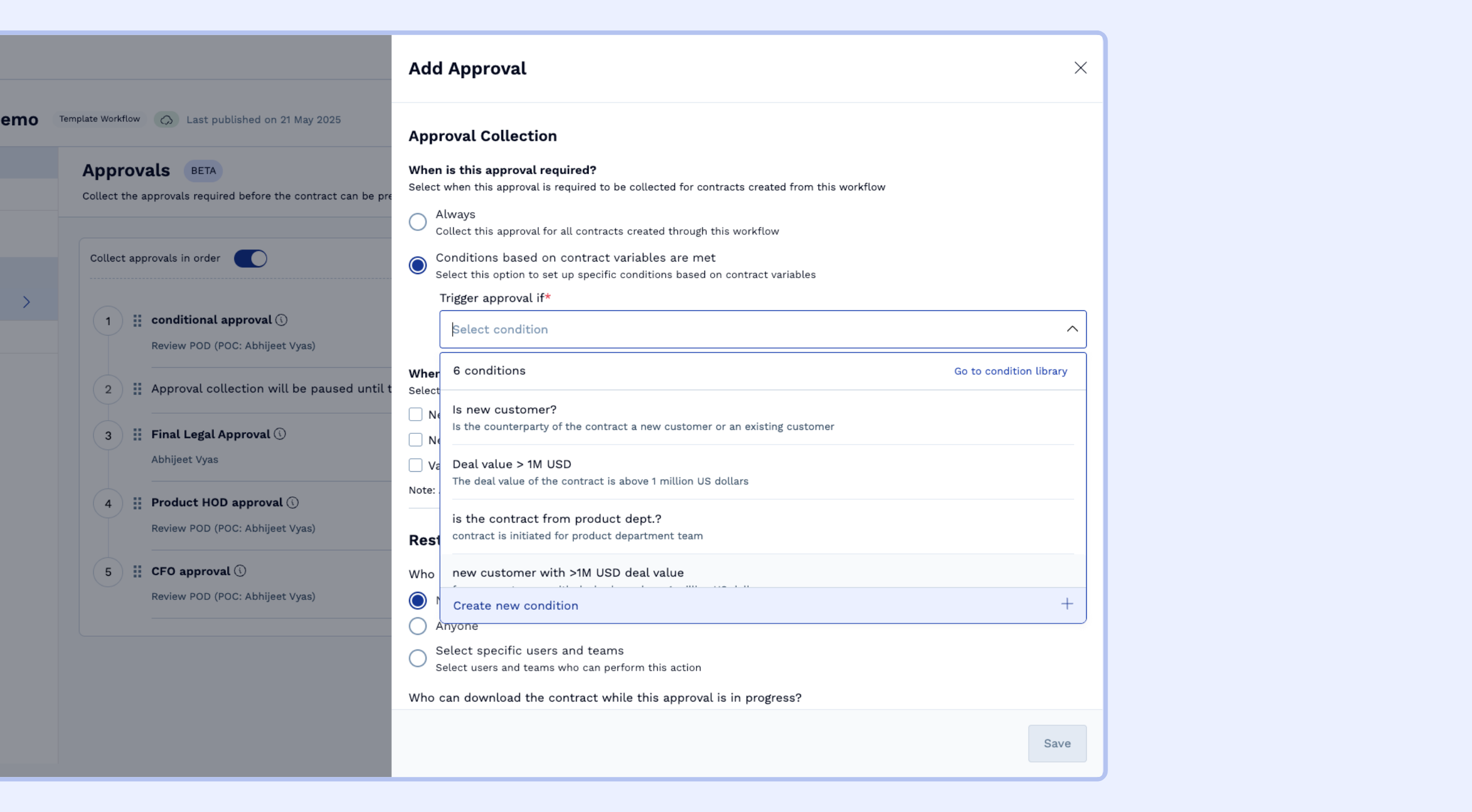Open the Go to condition library link
1472x812 pixels.
click(1010, 371)
